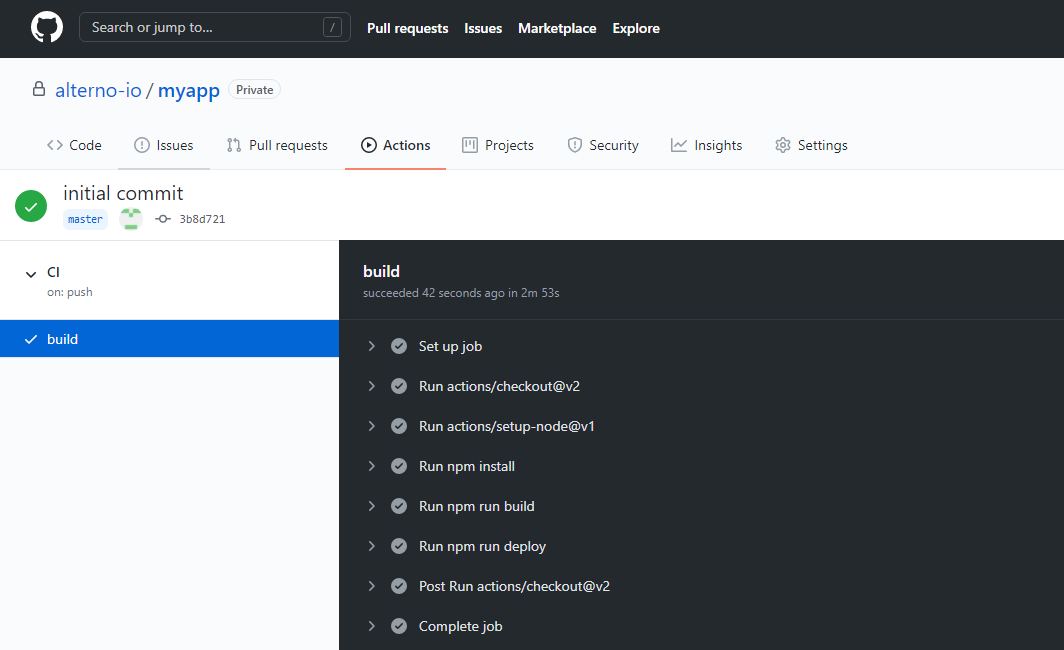Image resolution: width=1064 pixels, height=650 pixels.
Task: Expand the Run actions/setup-node@v1 step
Action: tap(371, 426)
